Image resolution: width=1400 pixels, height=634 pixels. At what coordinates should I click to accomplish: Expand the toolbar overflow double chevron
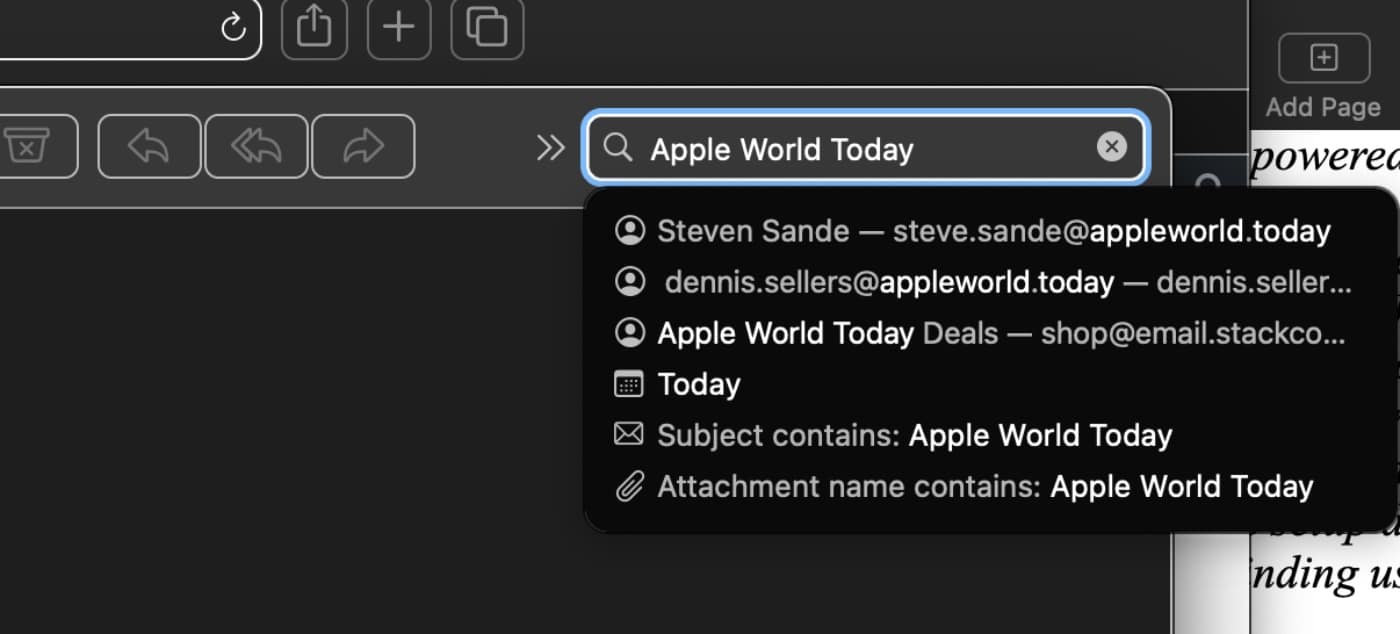pos(550,148)
